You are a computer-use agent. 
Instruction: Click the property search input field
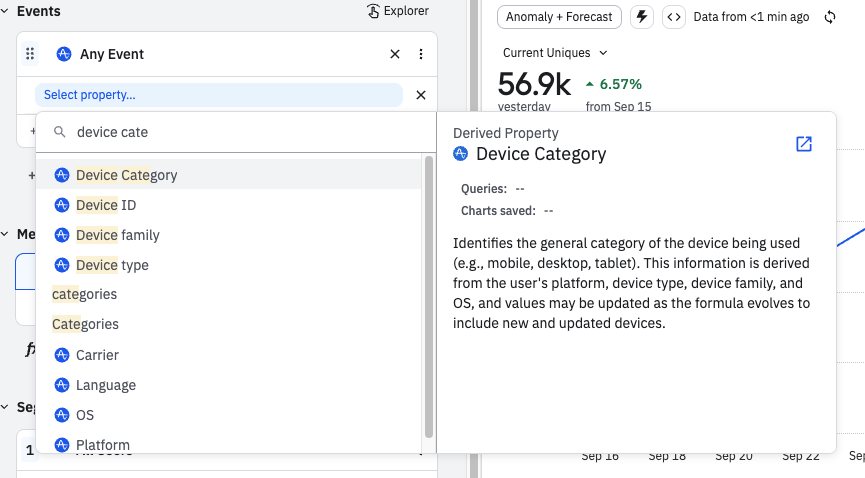tap(240, 132)
